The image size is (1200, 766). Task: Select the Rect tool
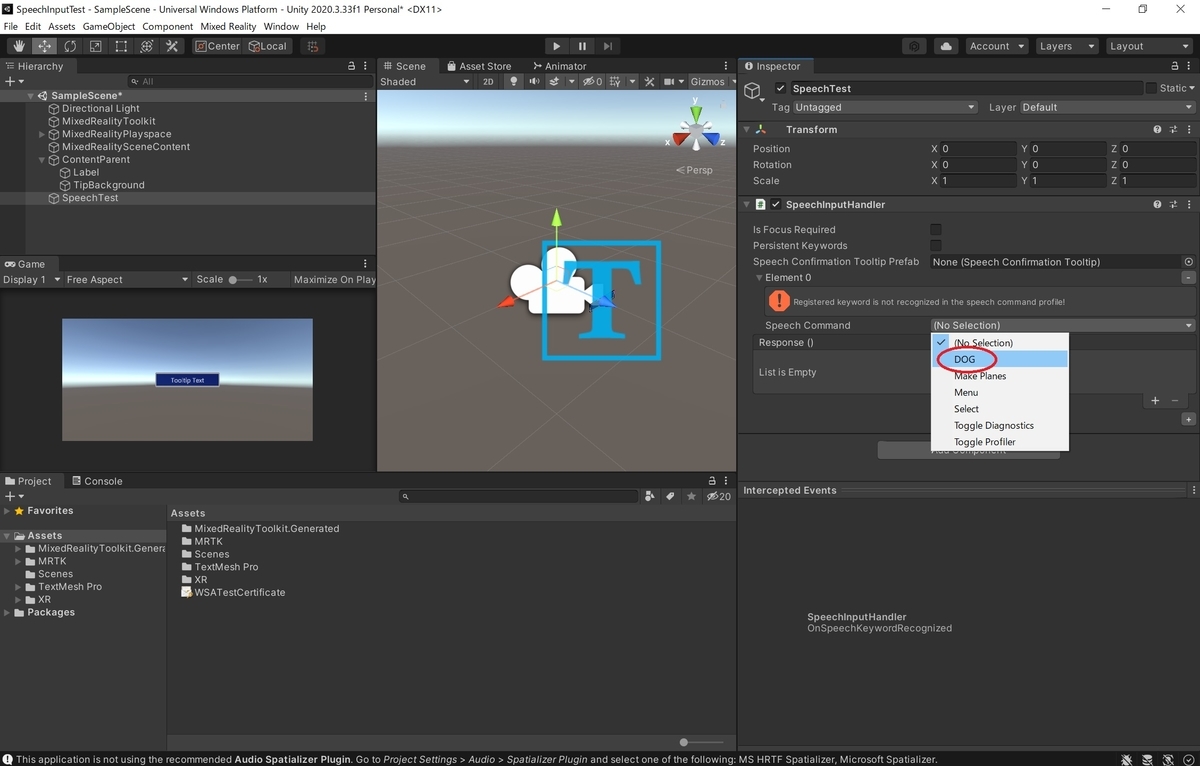point(121,46)
